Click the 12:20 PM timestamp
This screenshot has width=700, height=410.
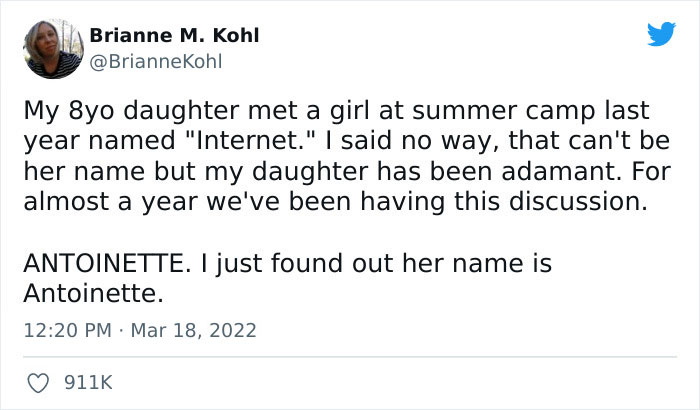click(x=60, y=329)
